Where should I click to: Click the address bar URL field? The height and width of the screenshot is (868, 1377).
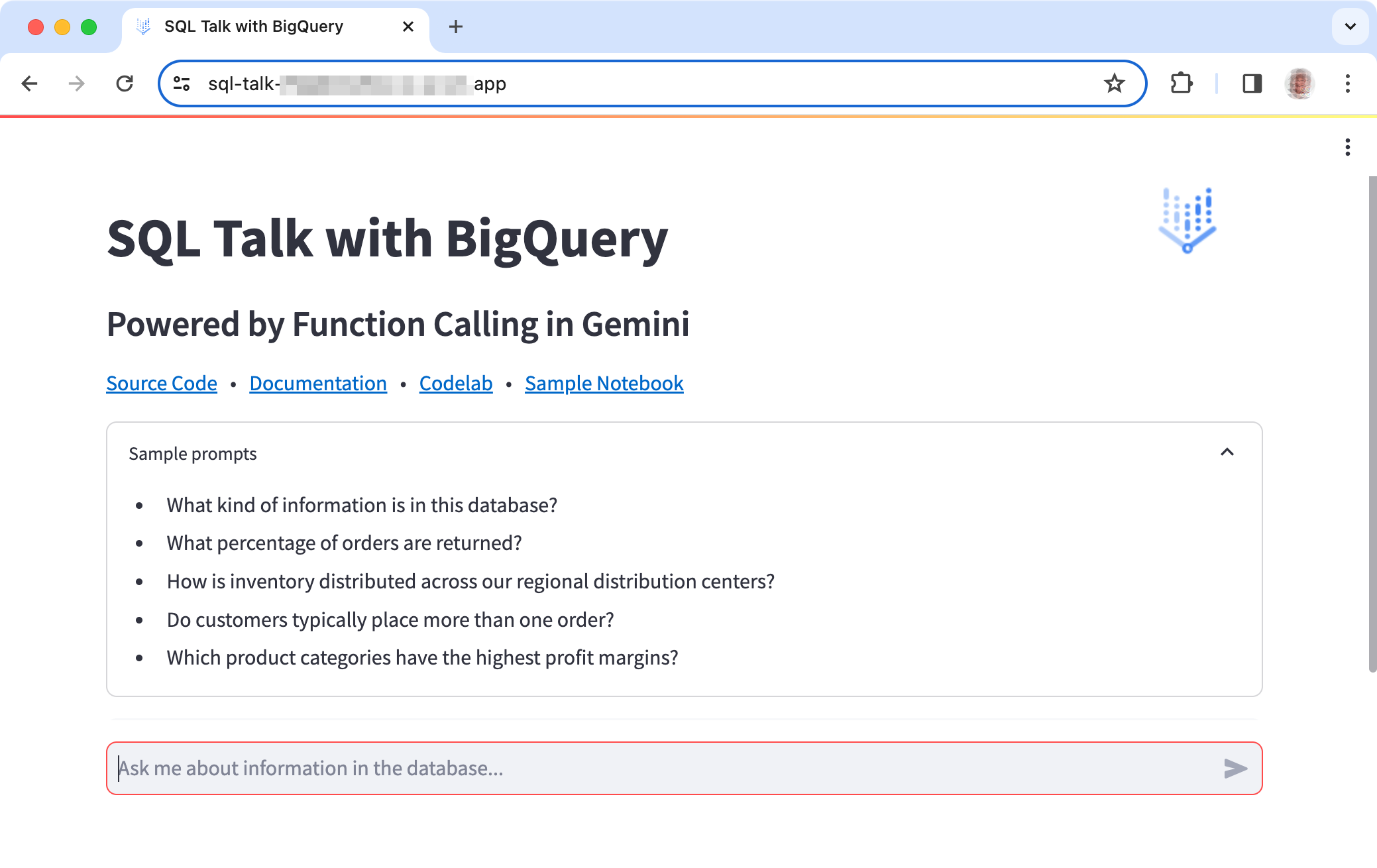(x=654, y=83)
